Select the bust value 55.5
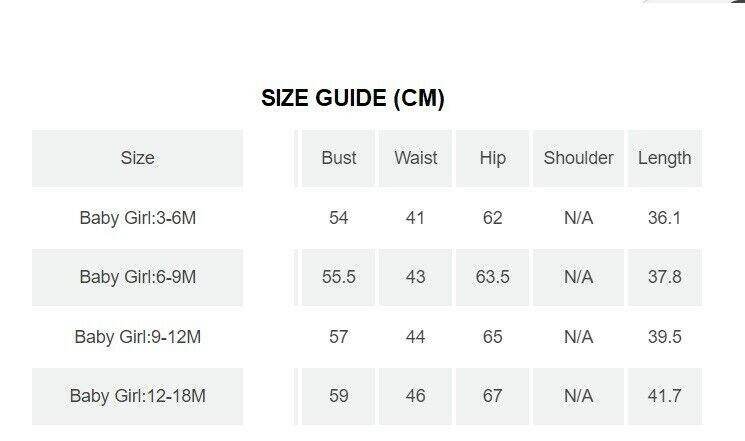745x441 pixels. [x=339, y=277]
